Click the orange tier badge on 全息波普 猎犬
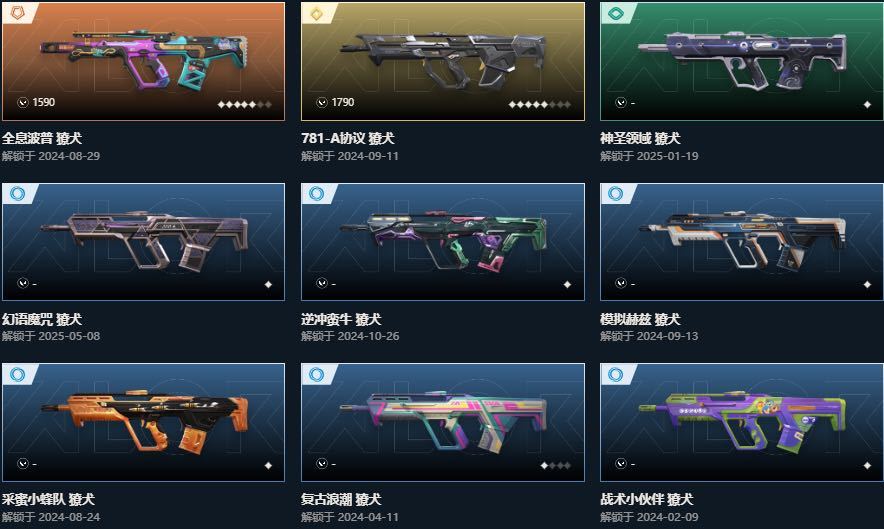 pos(17,12)
